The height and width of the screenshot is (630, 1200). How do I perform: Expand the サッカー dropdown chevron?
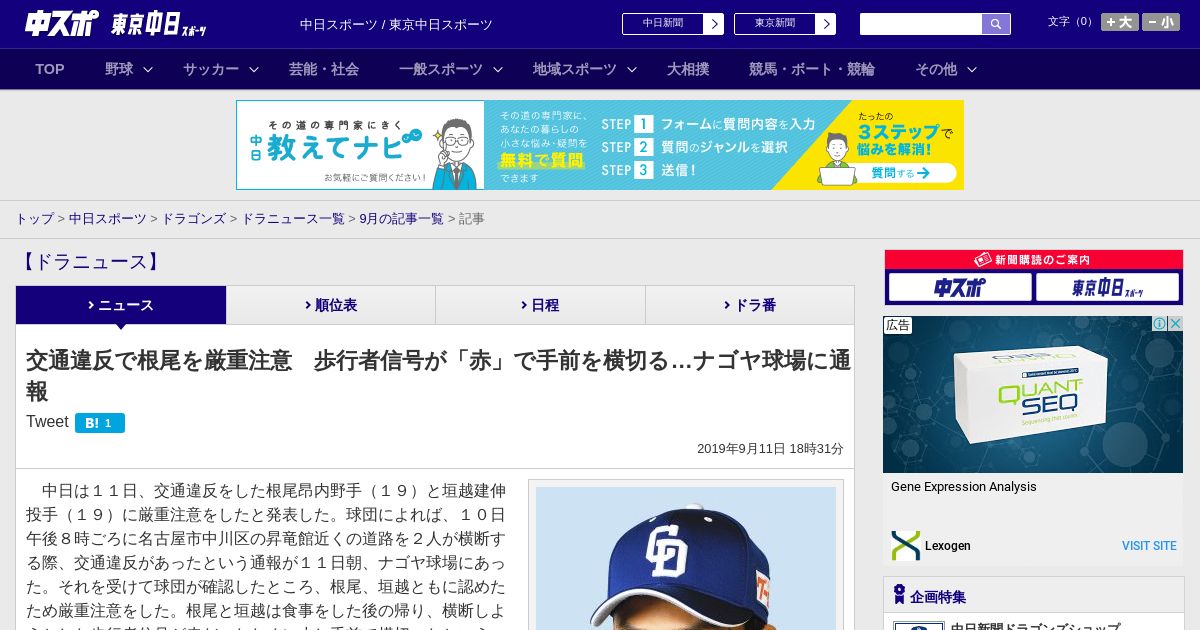pos(254,69)
